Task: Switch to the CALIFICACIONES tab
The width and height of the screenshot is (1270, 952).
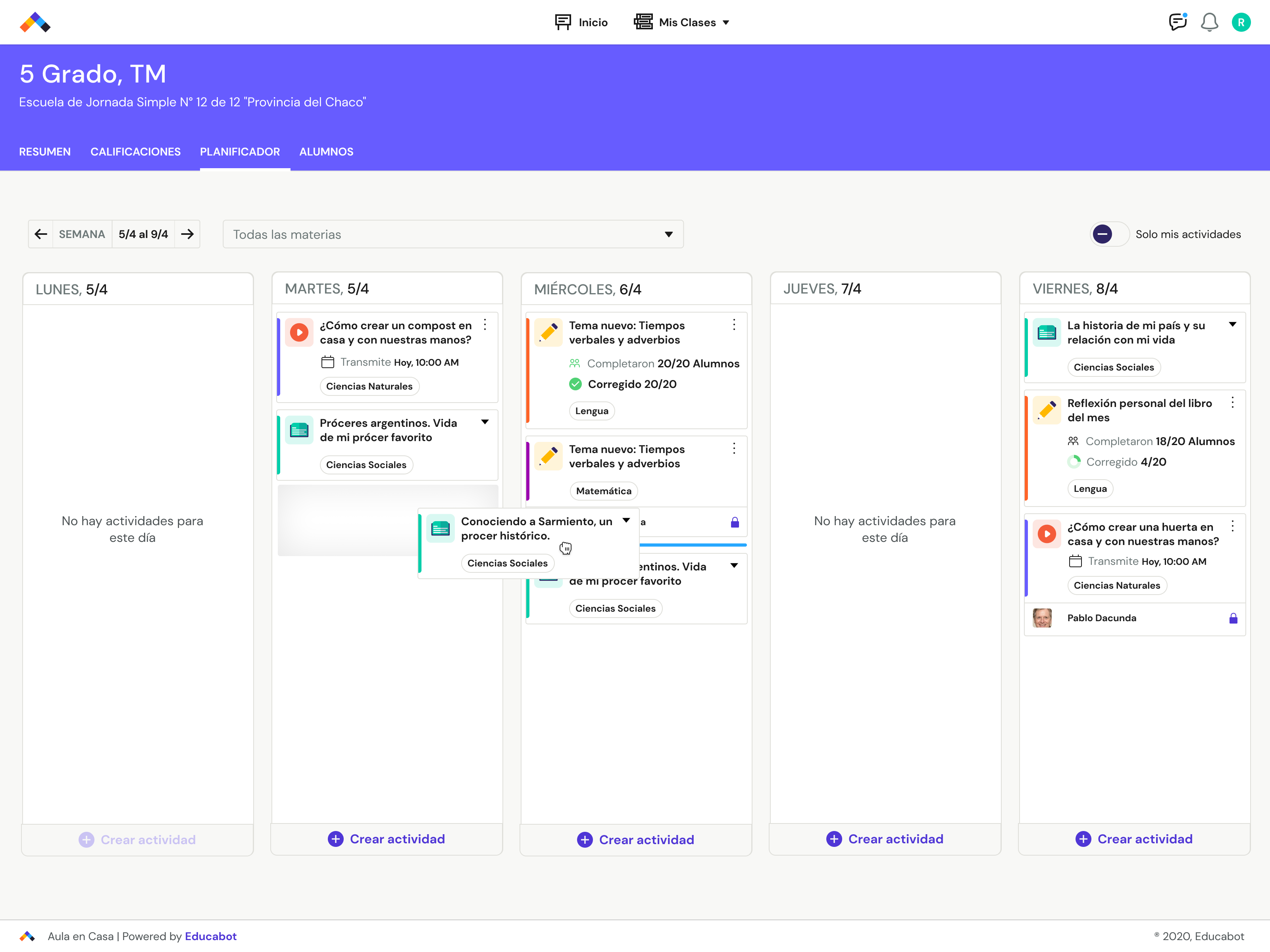Action: [x=135, y=152]
